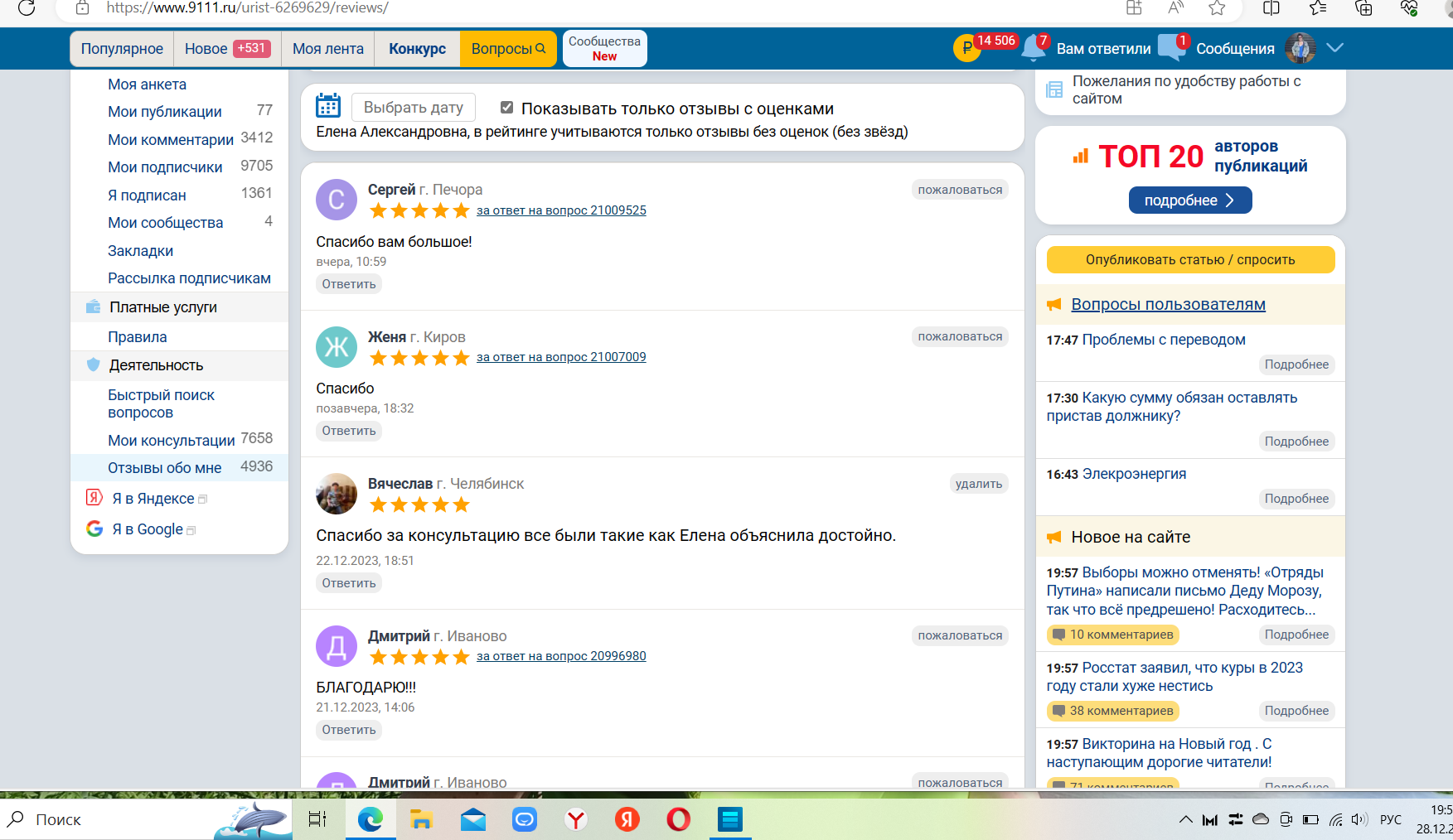Click Вячеслав's profile photo

pyautogui.click(x=337, y=495)
